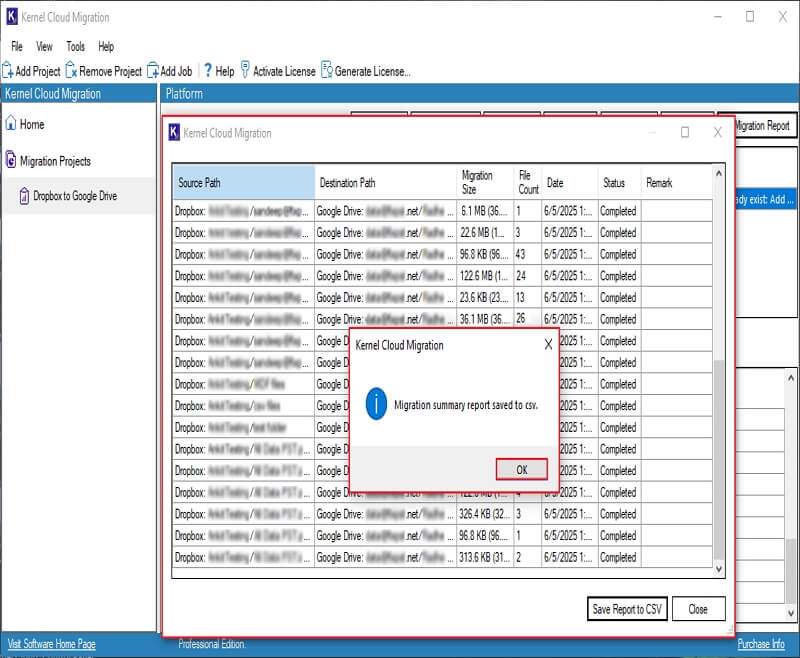The image size is (800, 658).
Task: Click the Generate License icon
Action: tap(327, 70)
